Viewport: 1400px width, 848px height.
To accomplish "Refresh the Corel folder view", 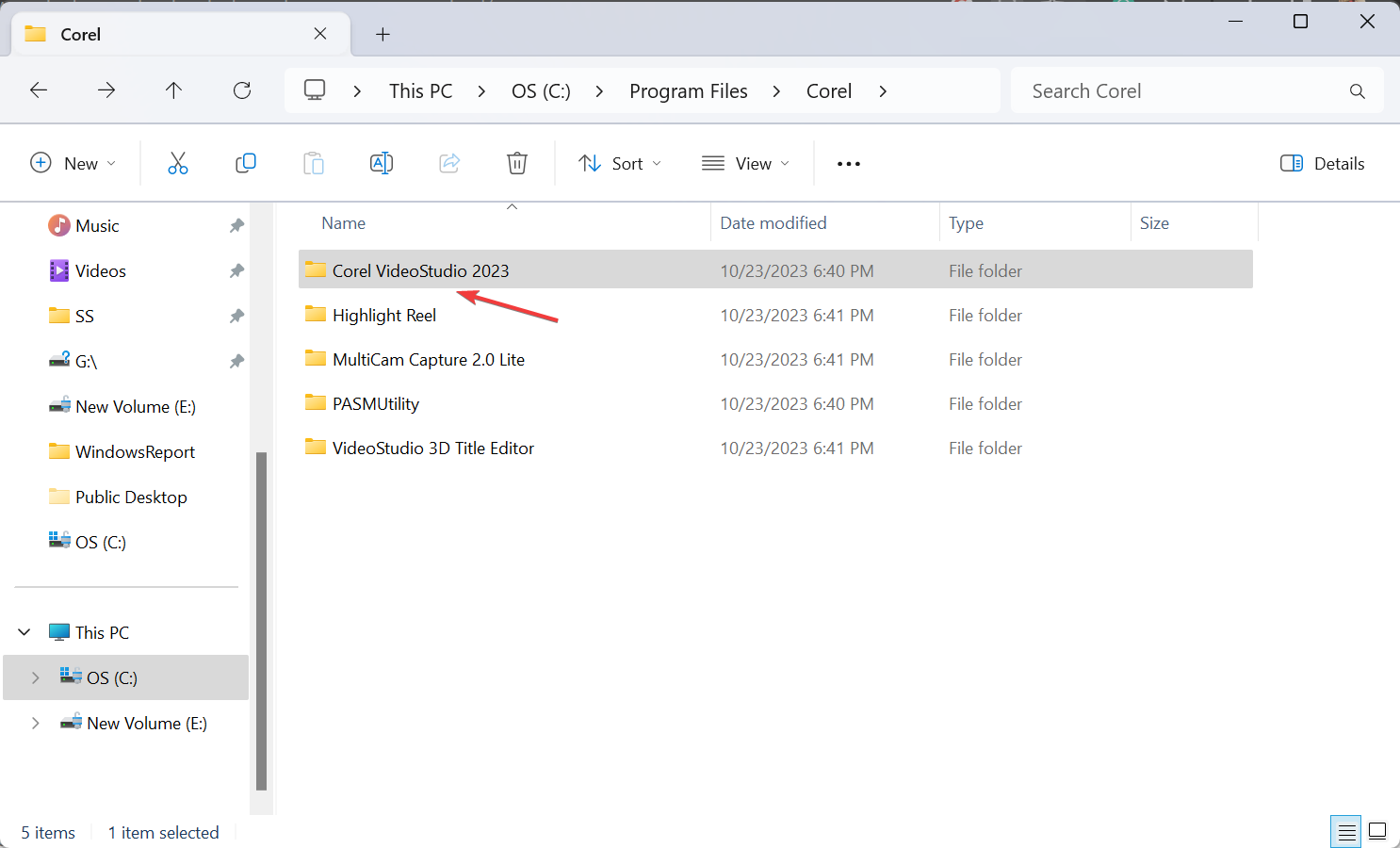I will coord(242,90).
